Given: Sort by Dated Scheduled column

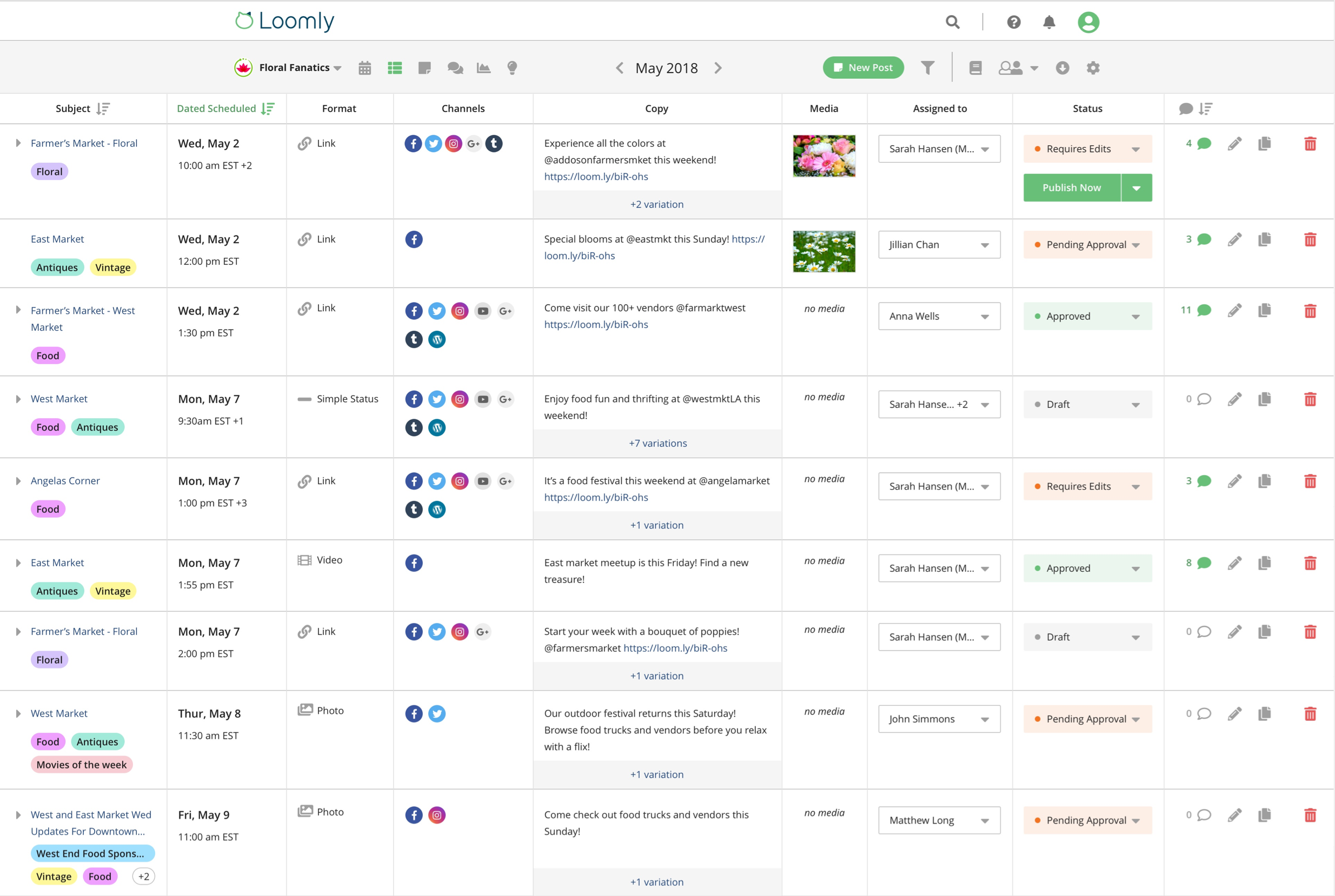Looking at the screenshot, I should (x=268, y=109).
